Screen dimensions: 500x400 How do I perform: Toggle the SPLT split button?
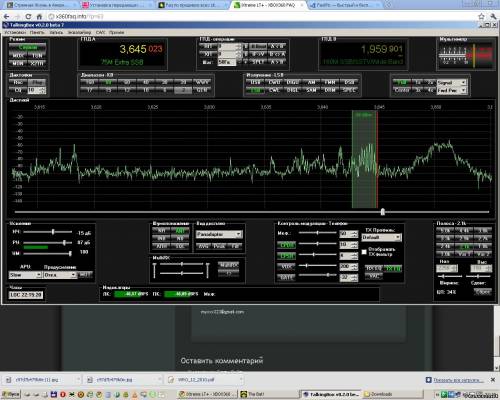click(258, 62)
